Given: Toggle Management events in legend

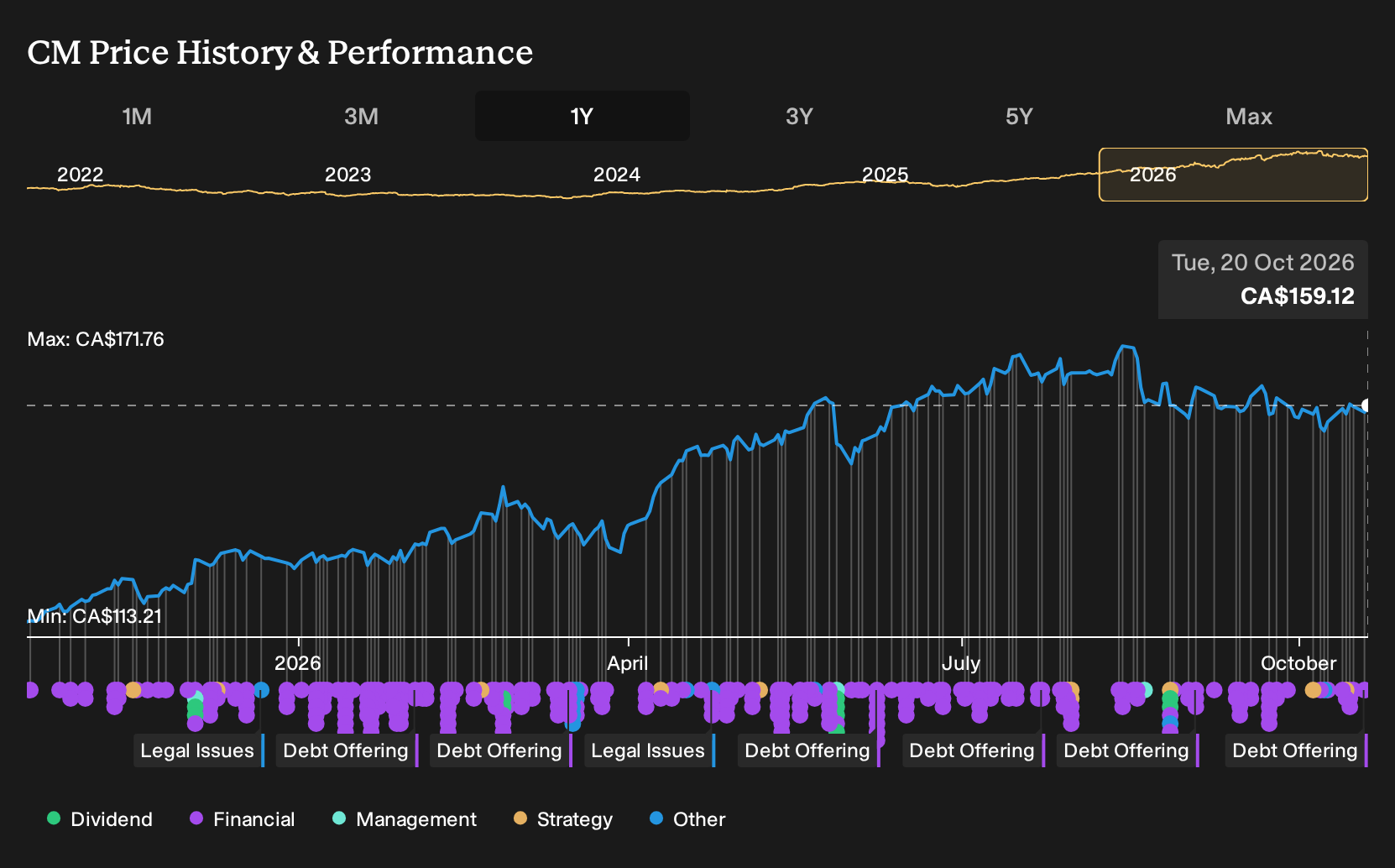Looking at the screenshot, I should (405, 818).
